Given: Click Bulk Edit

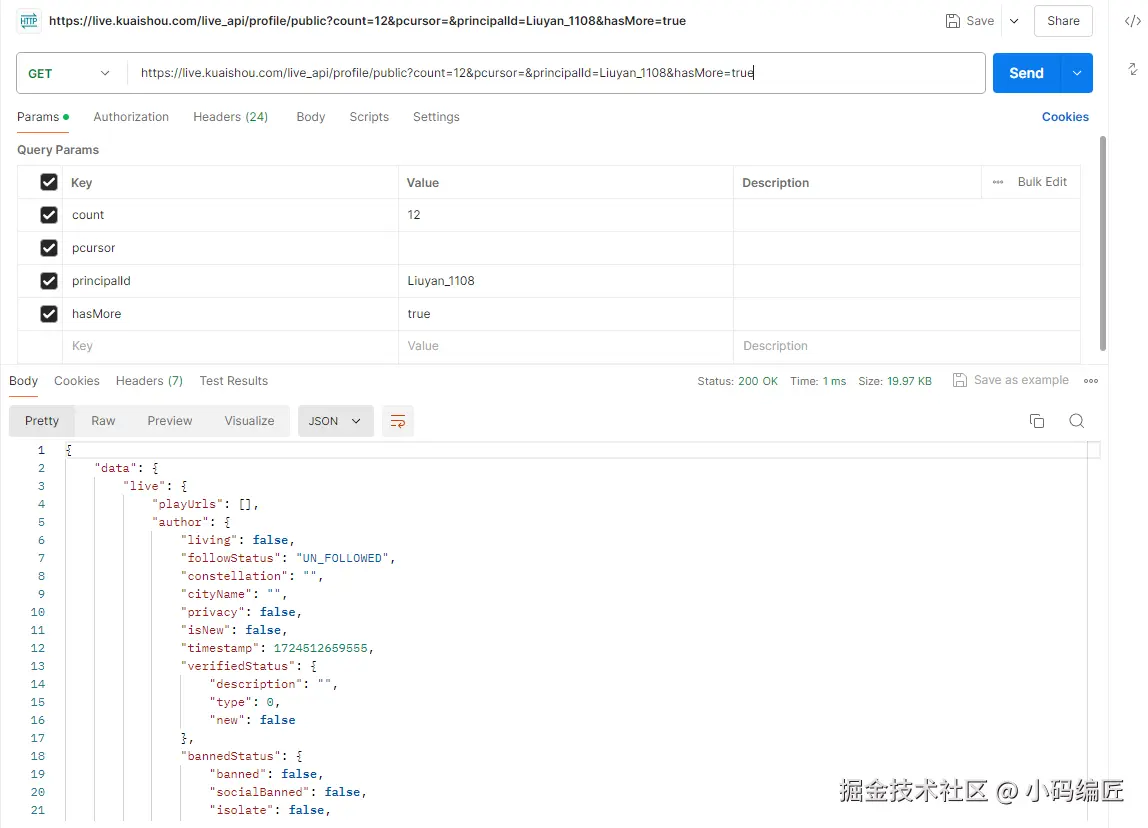Looking at the screenshot, I should (1042, 182).
